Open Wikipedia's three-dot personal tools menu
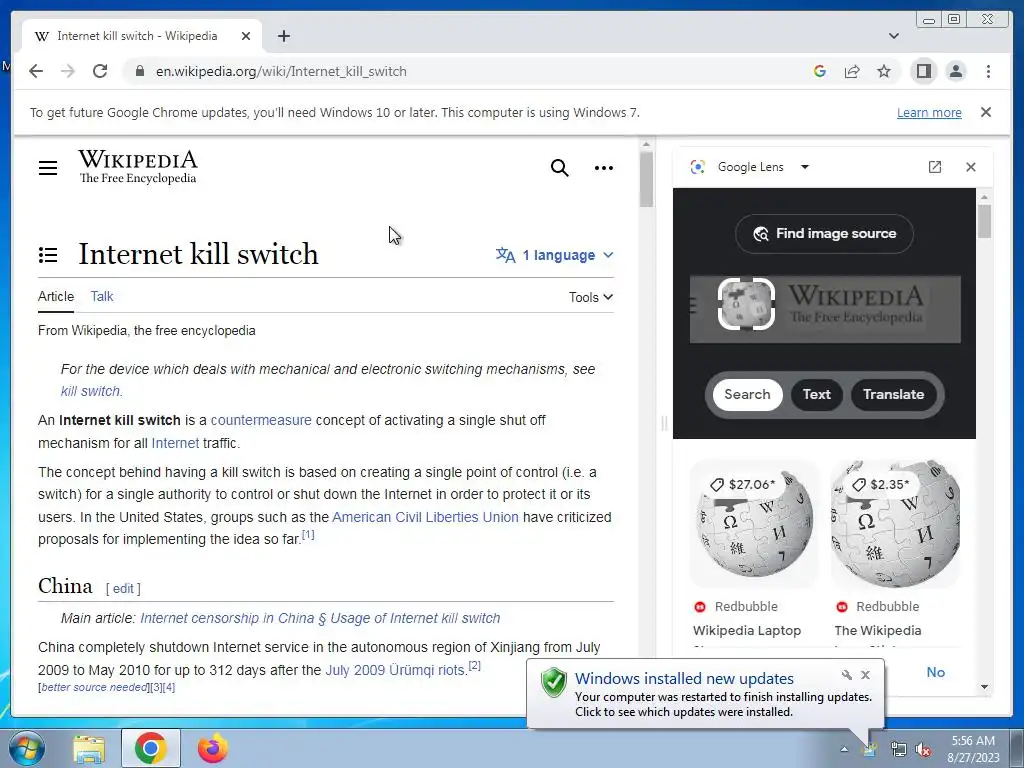This screenshot has height=768, width=1024. coord(603,168)
